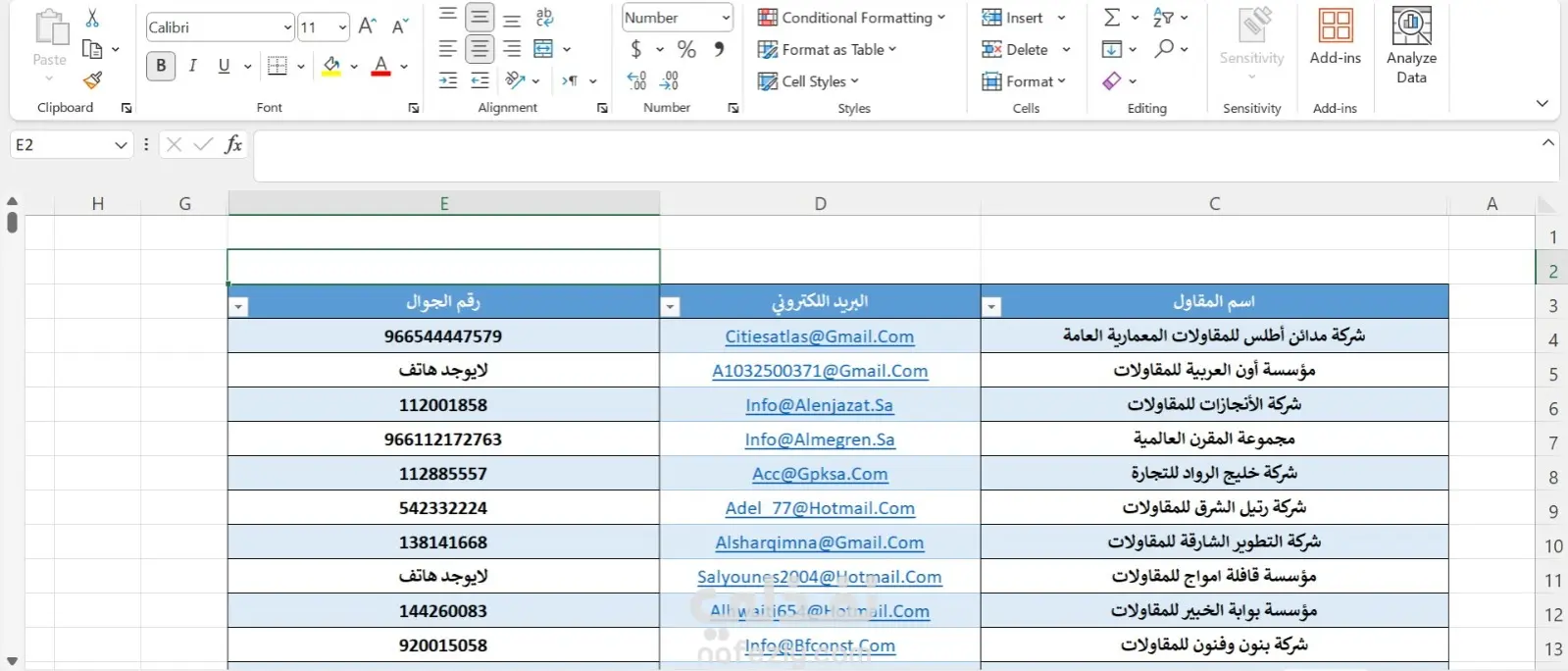Click the Cut scissors icon

[x=92, y=18]
